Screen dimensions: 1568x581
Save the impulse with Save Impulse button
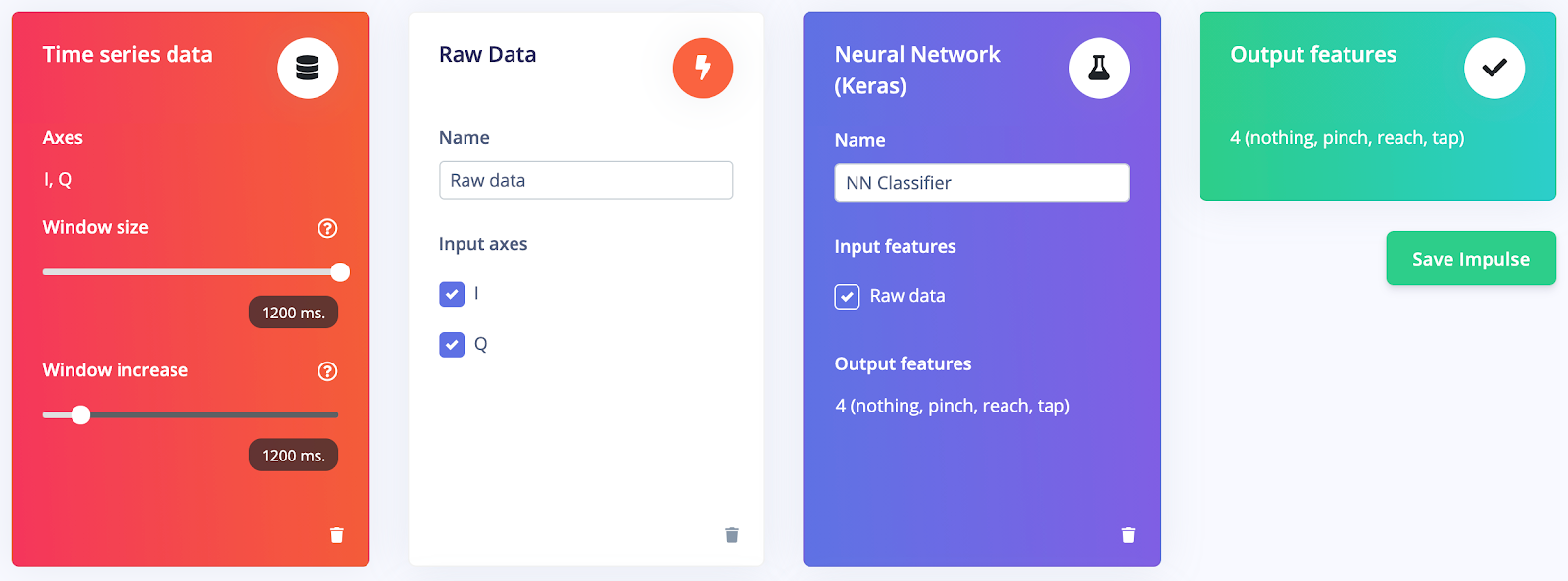[x=1471, y=259]
